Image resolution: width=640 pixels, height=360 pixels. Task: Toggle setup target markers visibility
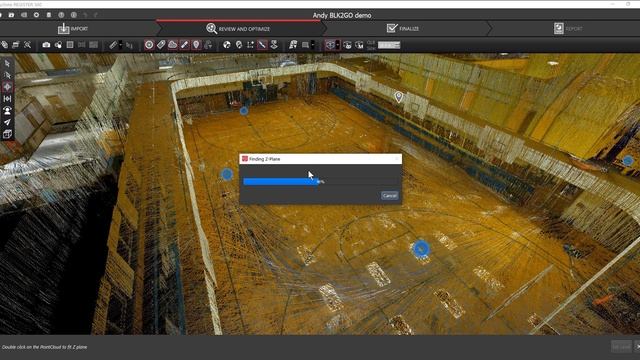pyautogui.click(x=149, y=45)
